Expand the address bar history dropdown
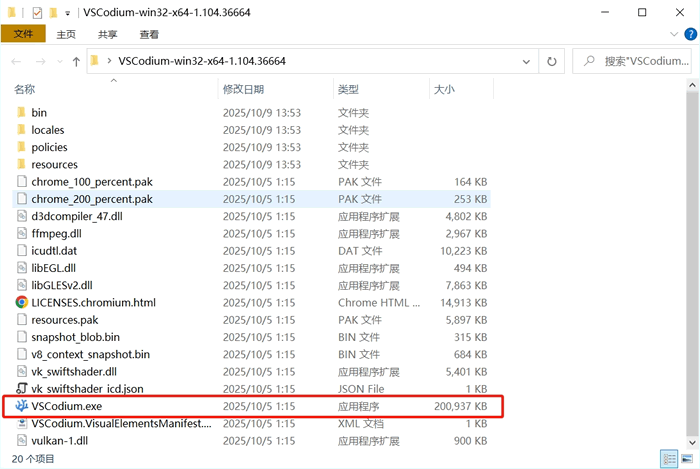Screen dimensions: 700x469 528,61
